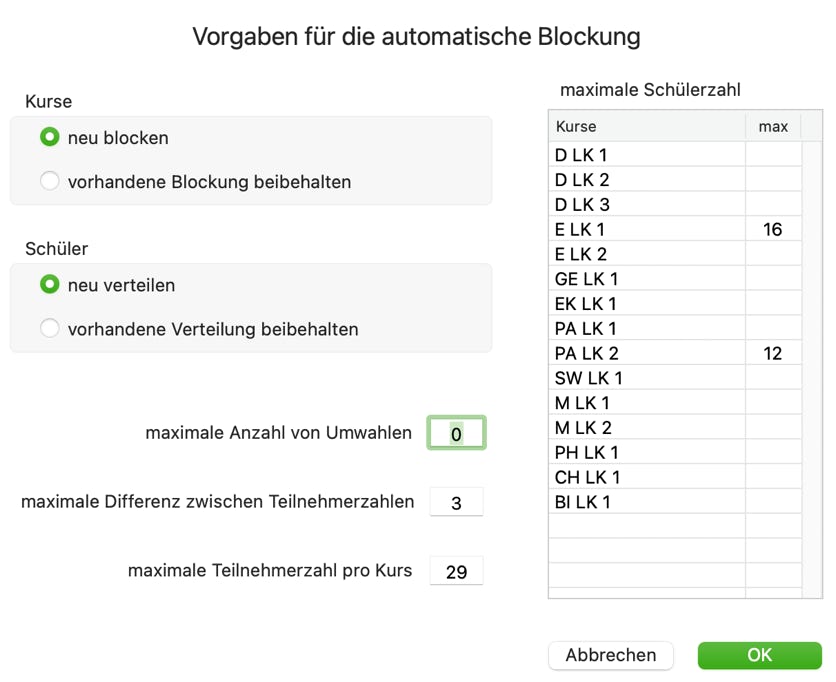836x682 pixels.
Task: Click the Abbrechen button
Action: click(x=611, y=655)
